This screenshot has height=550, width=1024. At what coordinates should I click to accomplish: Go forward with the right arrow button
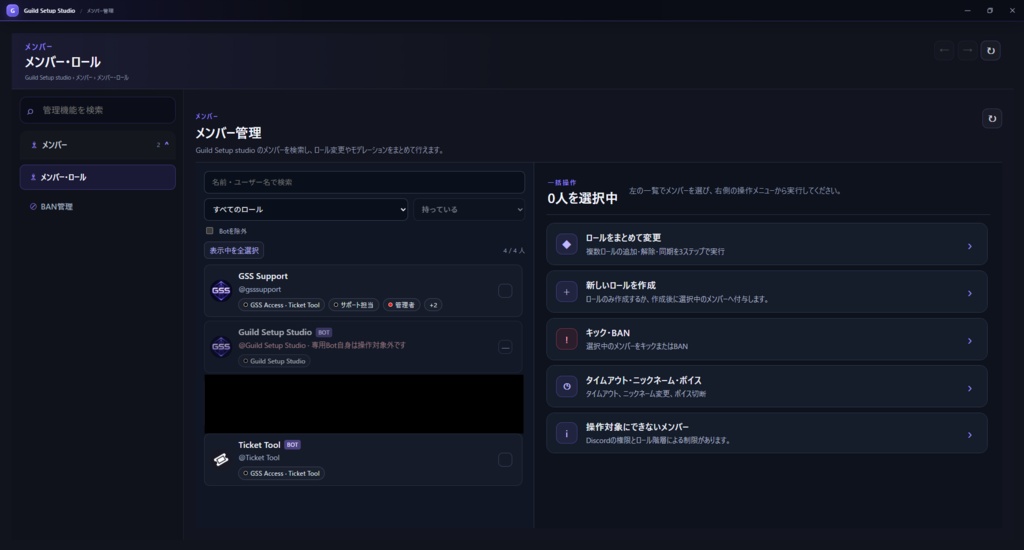click(967, 50)
